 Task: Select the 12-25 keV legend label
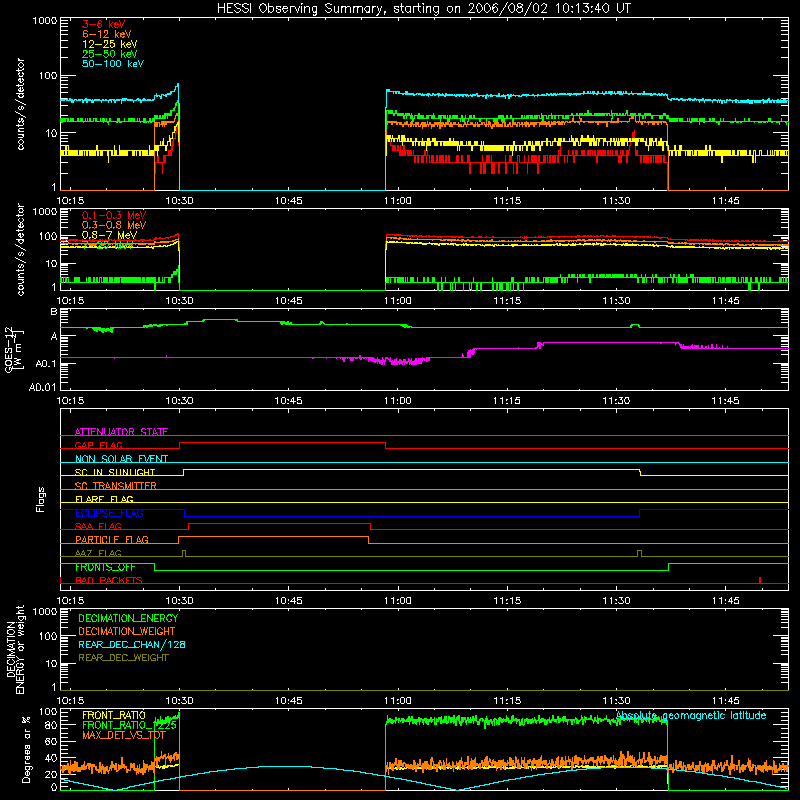(110, 44)
